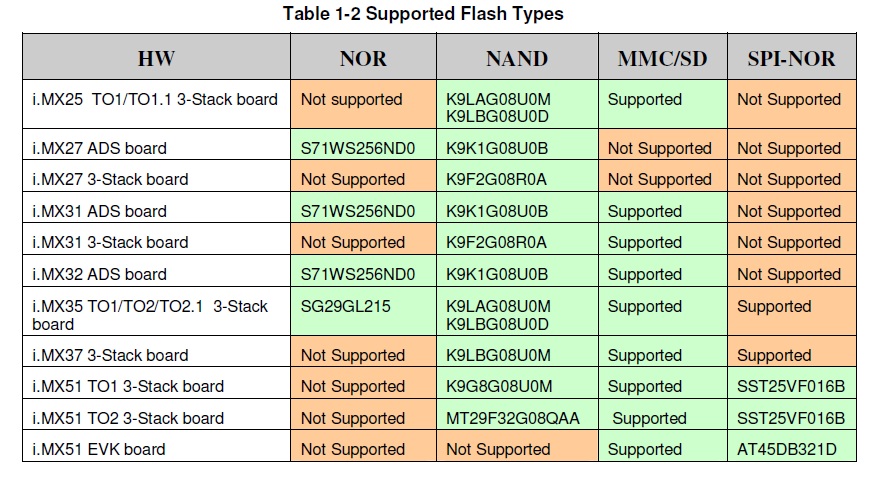This screenshot has height=477, width=874.
Task: Select the NOR column header
Action: [363, 58]
